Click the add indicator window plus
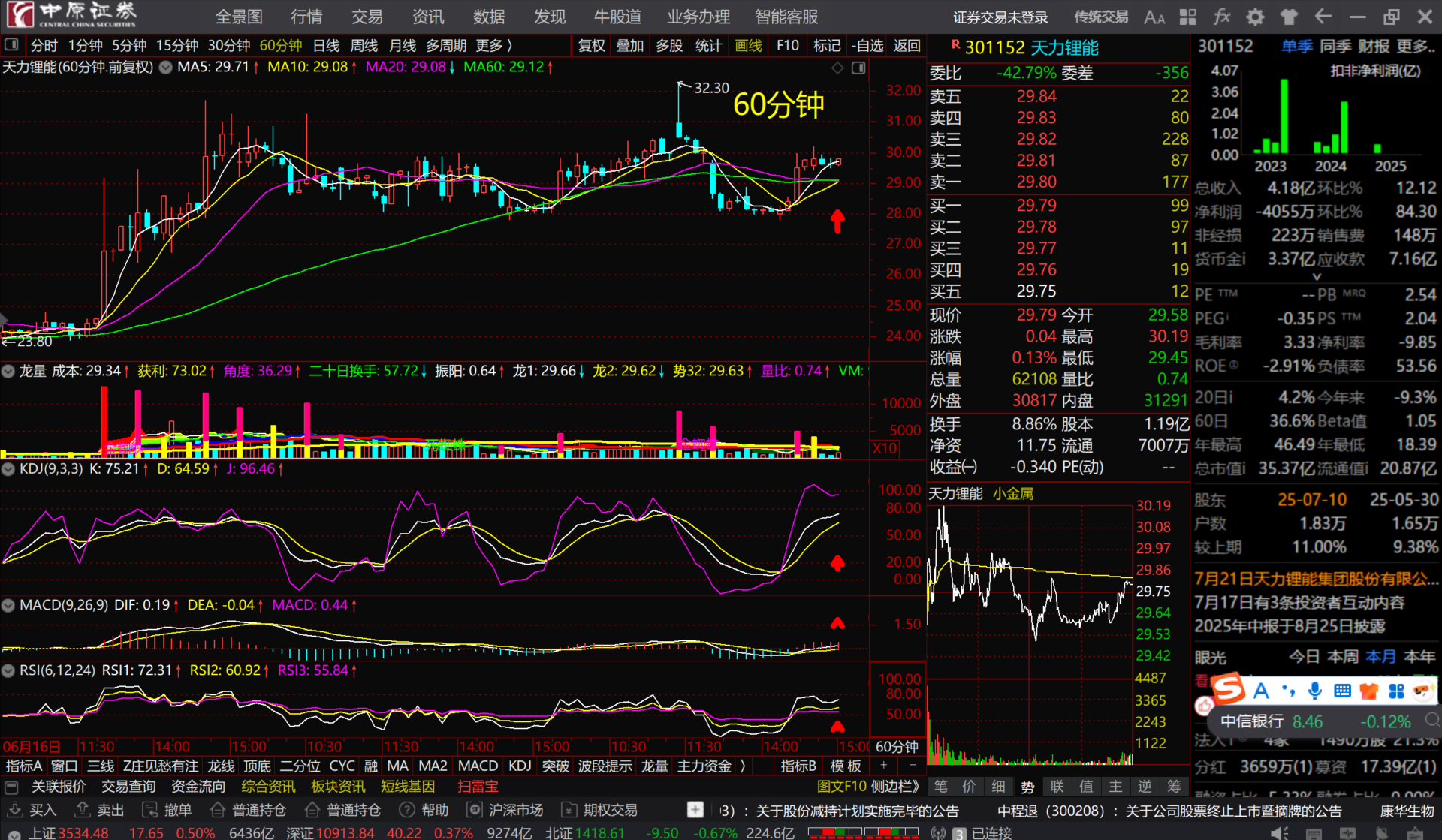Image resolution: width=1442 pixels, height=840 pixels. 884,766
